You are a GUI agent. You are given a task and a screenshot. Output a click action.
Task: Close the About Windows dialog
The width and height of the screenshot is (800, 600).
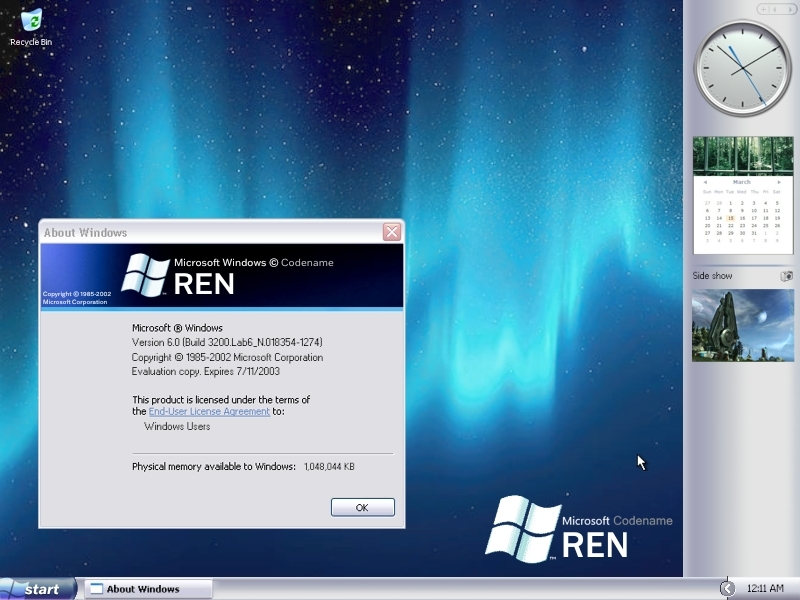point(392,232)
